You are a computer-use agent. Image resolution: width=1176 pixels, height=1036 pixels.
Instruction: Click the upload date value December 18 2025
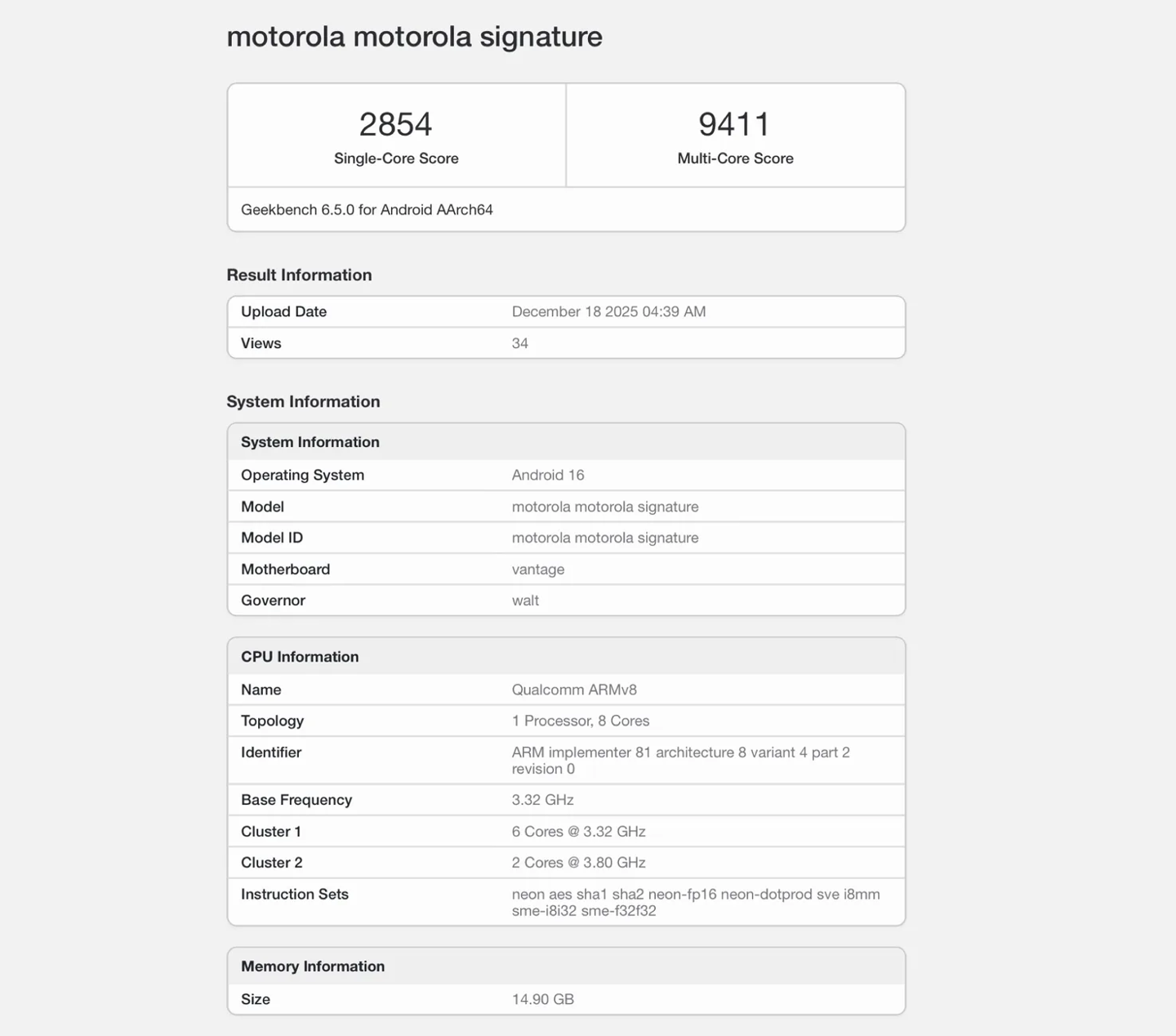click(608, 312)
